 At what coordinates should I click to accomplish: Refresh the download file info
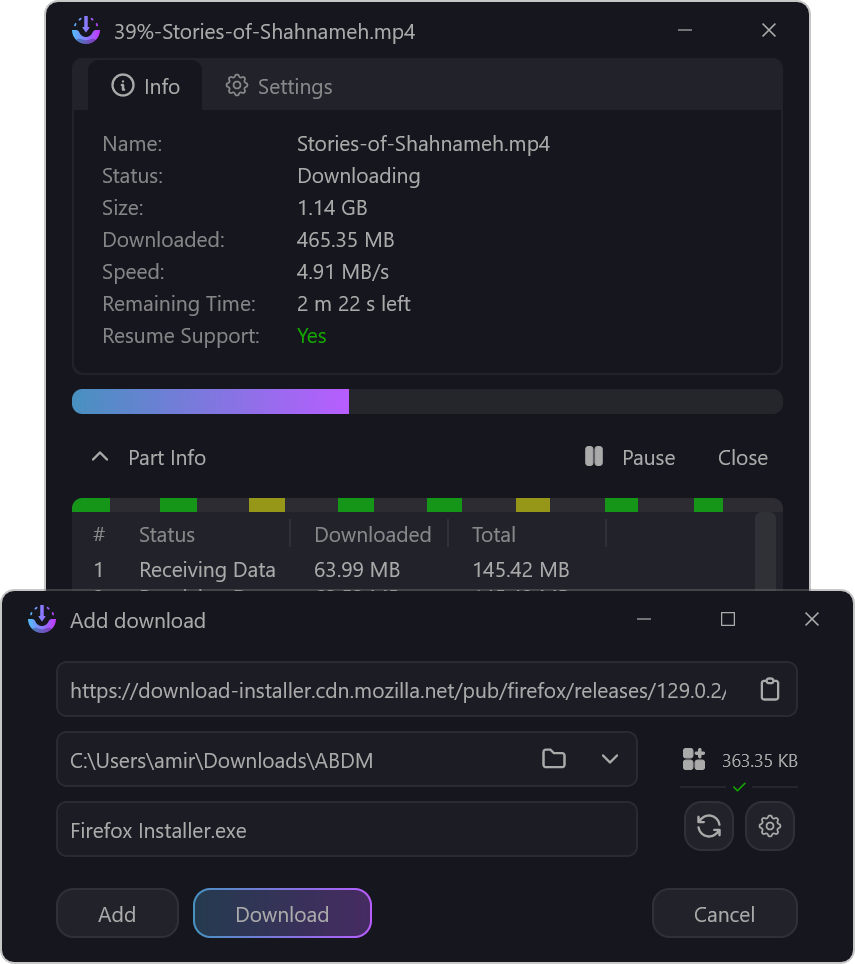(x=709, y=826)
